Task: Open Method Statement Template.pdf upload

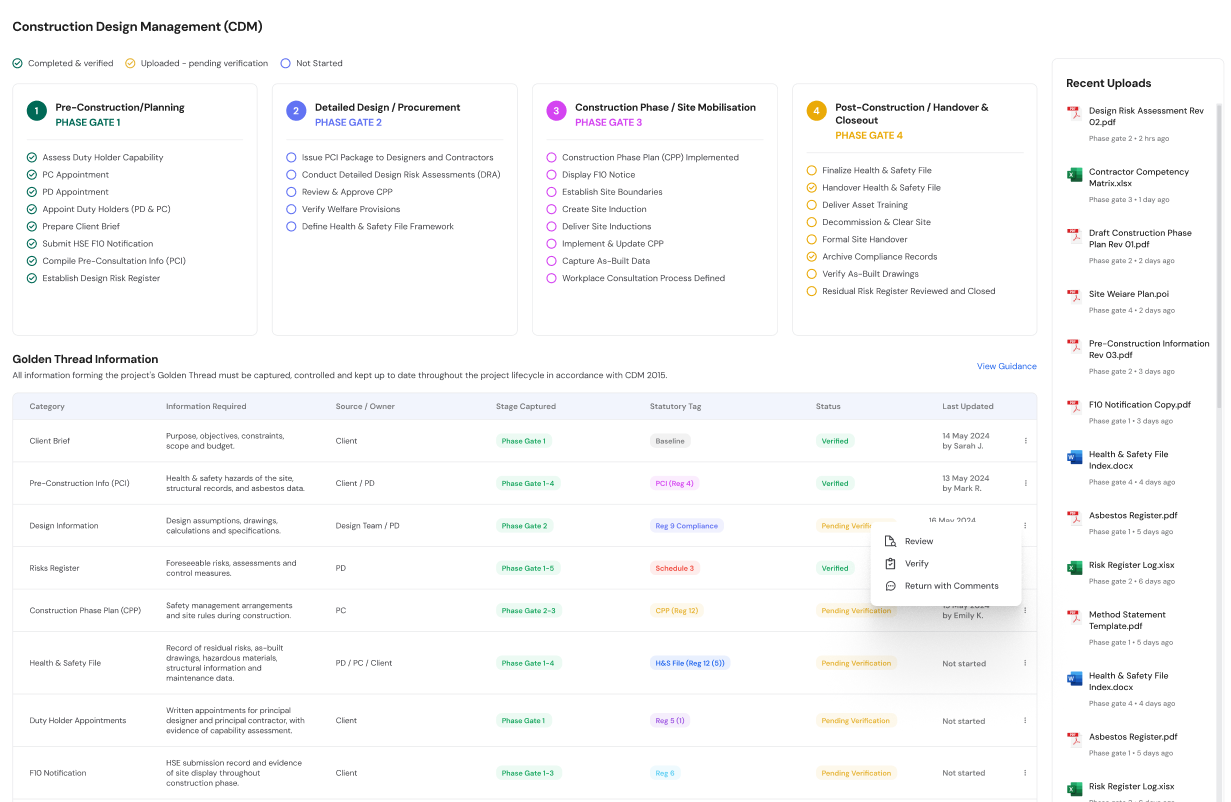Action: click(1127, 620)
